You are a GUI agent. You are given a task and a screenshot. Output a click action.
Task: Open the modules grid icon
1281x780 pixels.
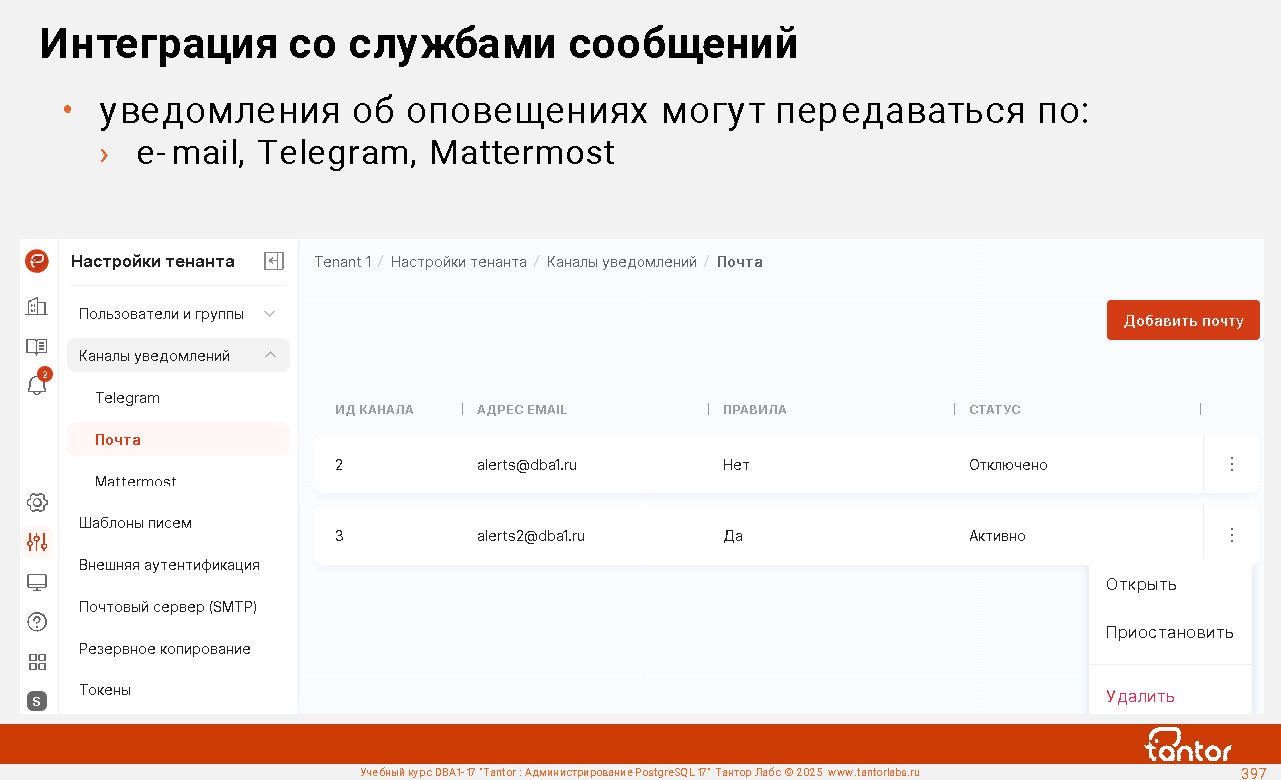[x=37, y=662]
